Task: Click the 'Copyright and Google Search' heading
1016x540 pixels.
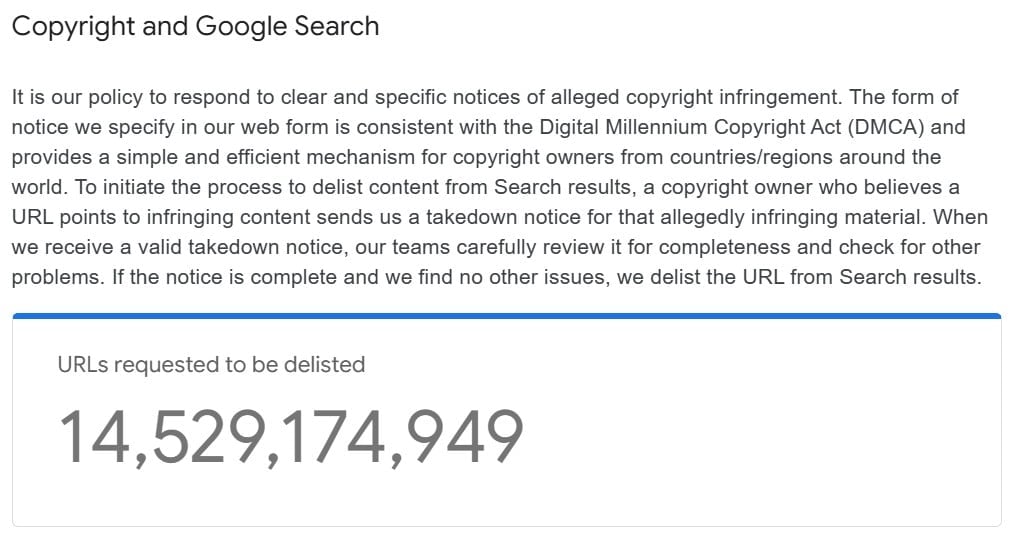Action: [x=195, y=27]
